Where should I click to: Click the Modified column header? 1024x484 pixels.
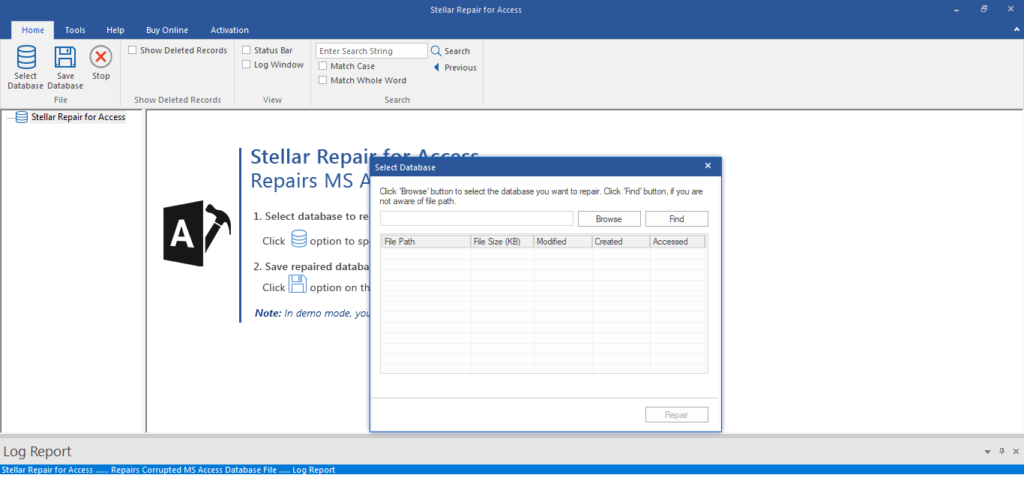click(563, 242)
